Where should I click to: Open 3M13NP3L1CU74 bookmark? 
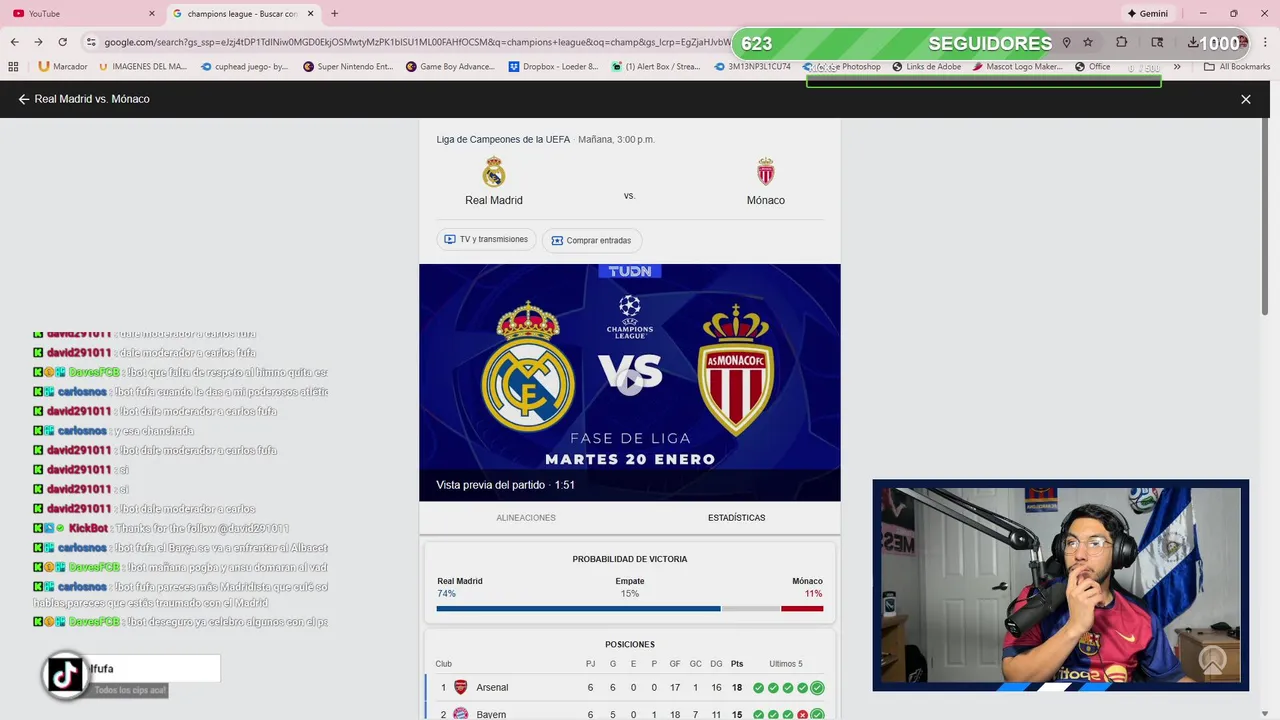[x=753, y=67]
